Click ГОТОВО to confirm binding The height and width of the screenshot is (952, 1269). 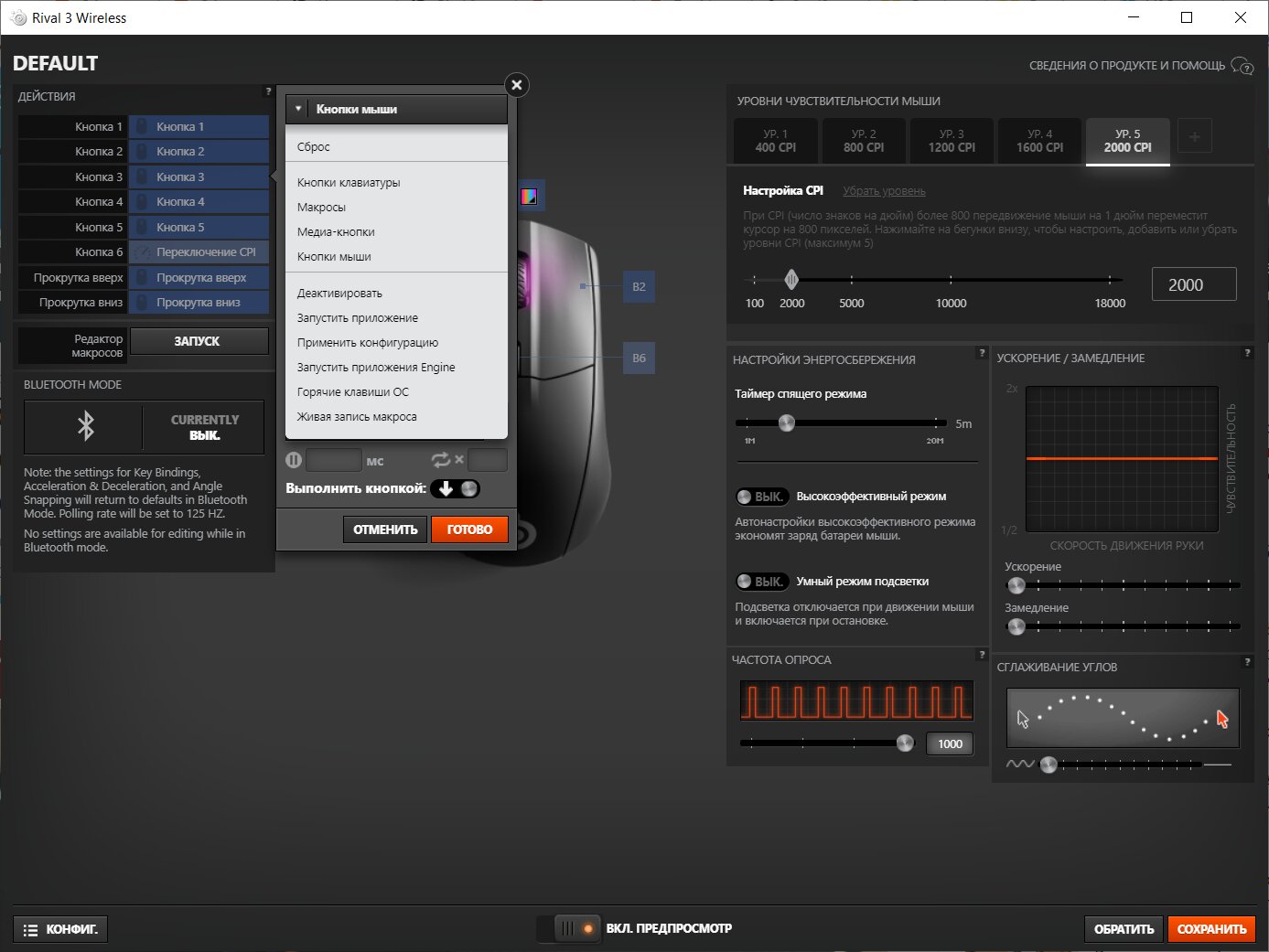[469, 529]
